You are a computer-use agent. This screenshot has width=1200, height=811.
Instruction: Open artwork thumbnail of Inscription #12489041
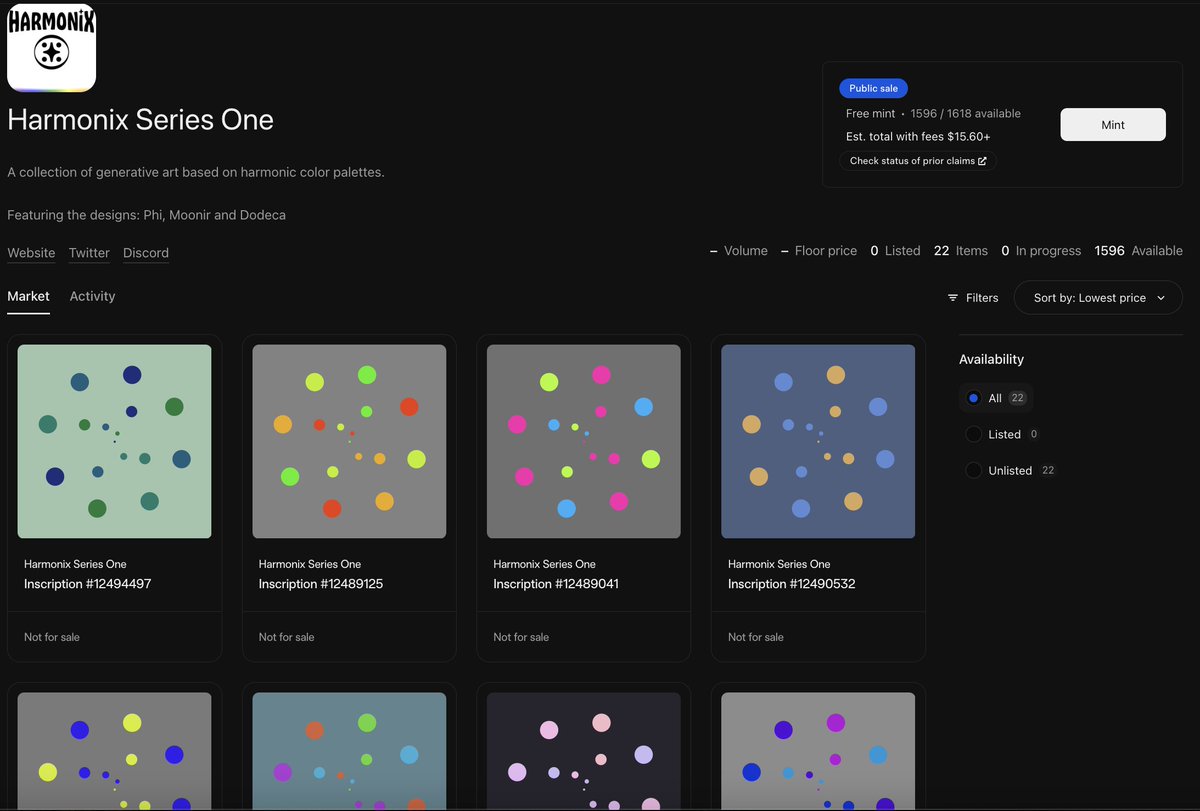coord(584,441)
